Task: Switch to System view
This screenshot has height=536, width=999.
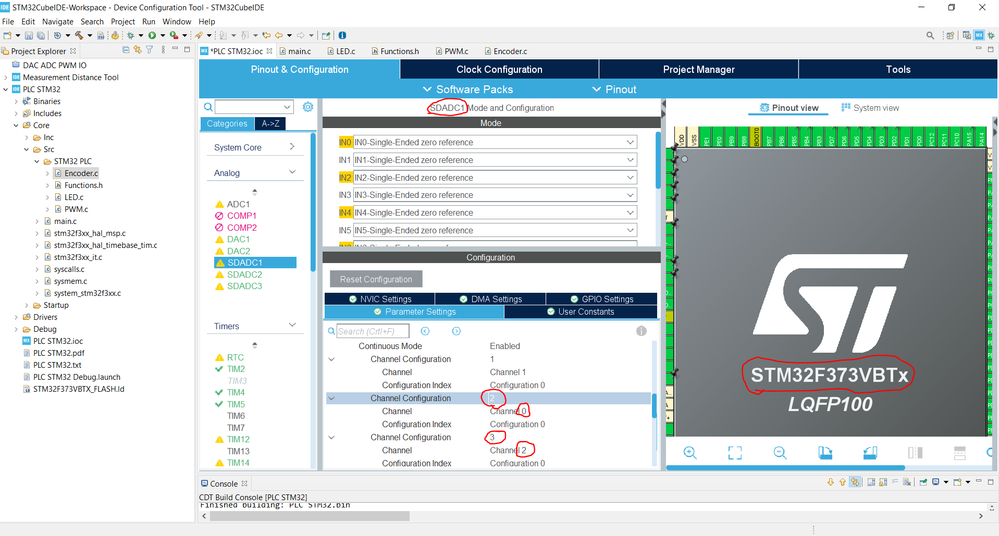Action: pos(870,108)
